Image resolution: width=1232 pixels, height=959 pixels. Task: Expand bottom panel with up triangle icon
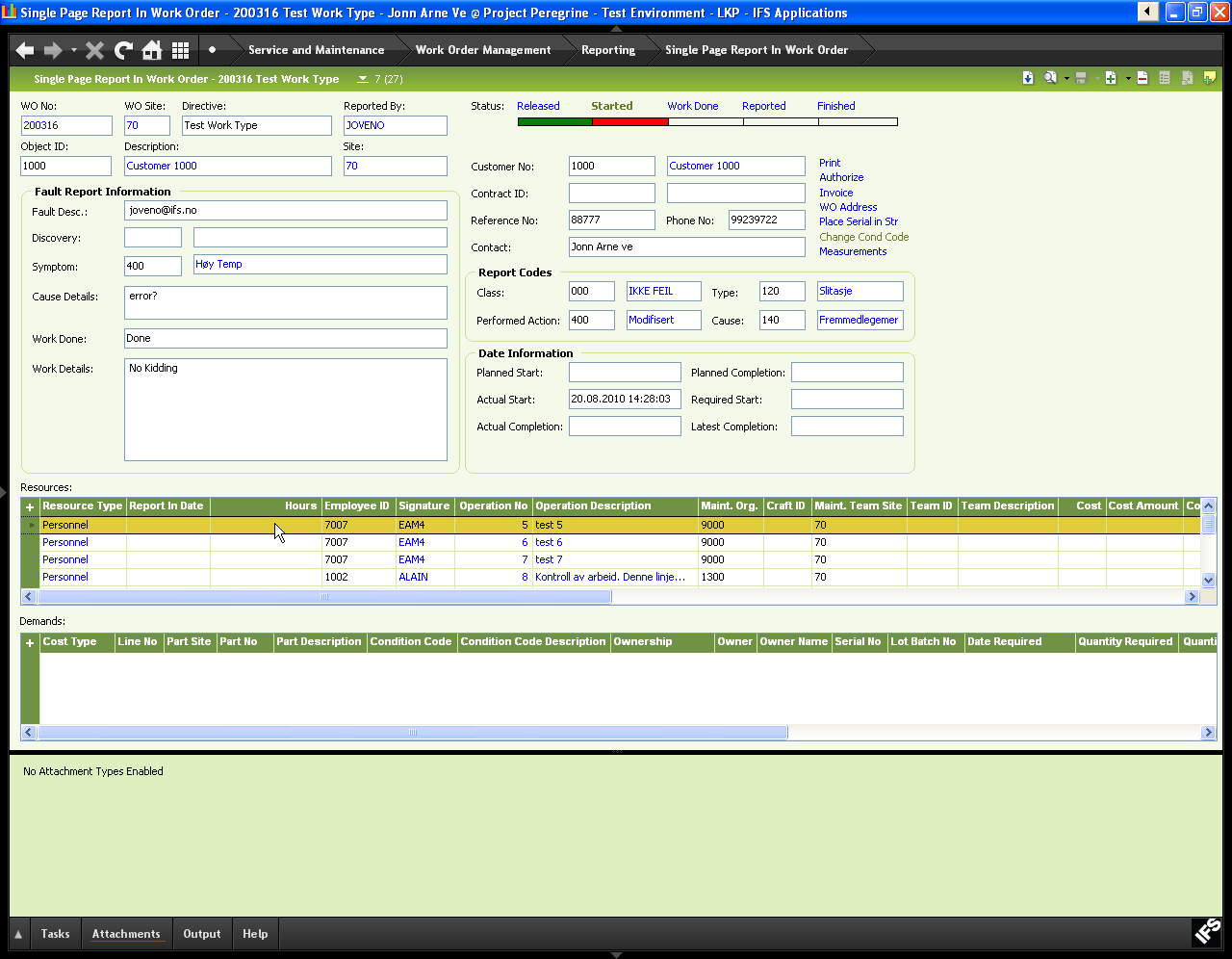pyautogui.click(x=18, y=934)
